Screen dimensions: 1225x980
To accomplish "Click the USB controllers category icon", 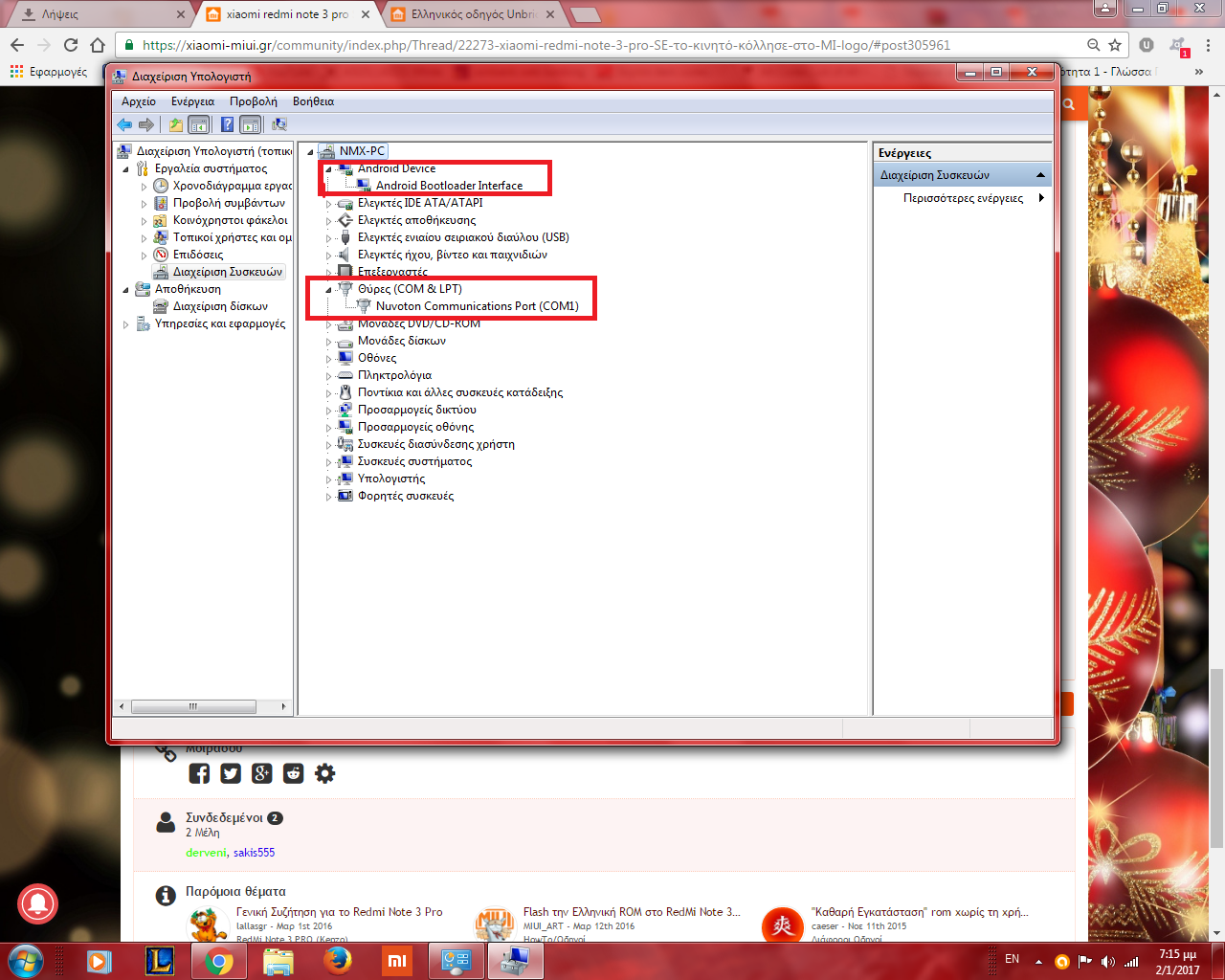I will pyautogui.click(x=345, y=237).
